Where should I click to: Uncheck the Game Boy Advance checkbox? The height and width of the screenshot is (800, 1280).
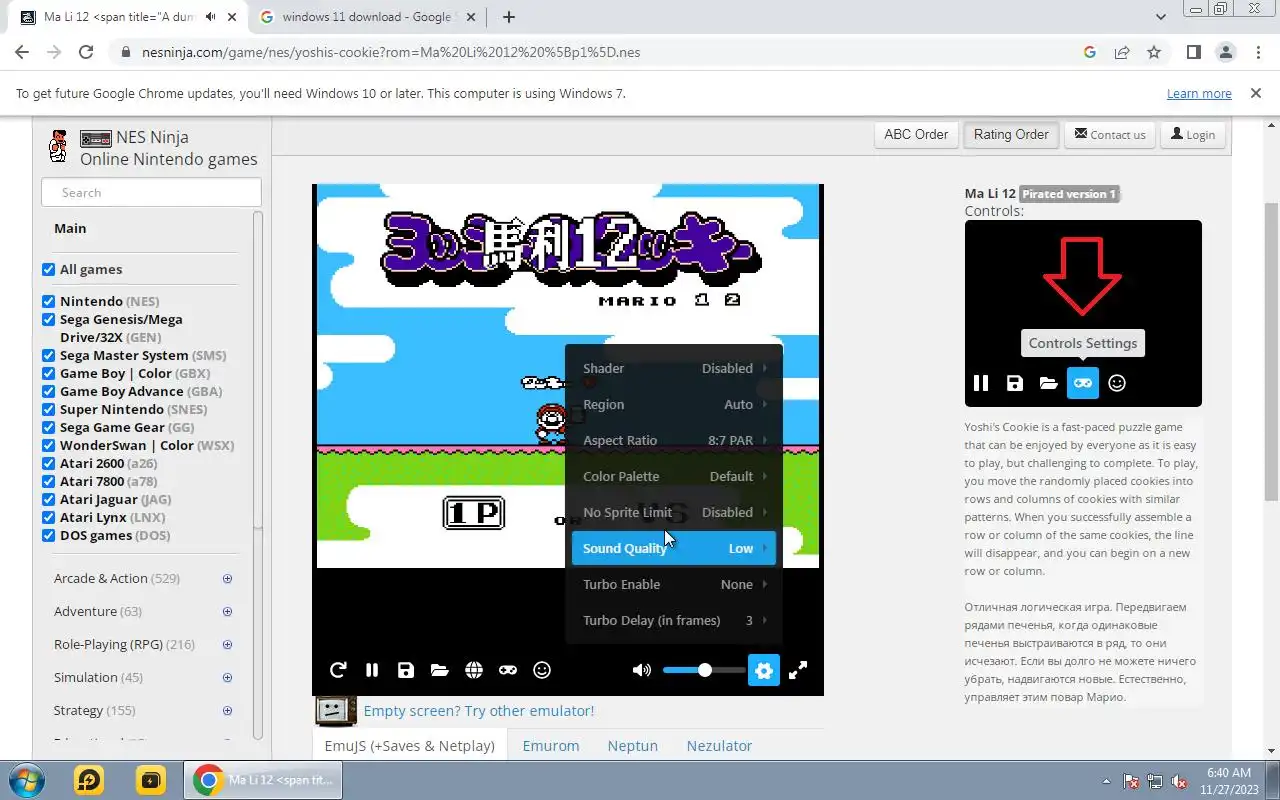tap(48, 391)
